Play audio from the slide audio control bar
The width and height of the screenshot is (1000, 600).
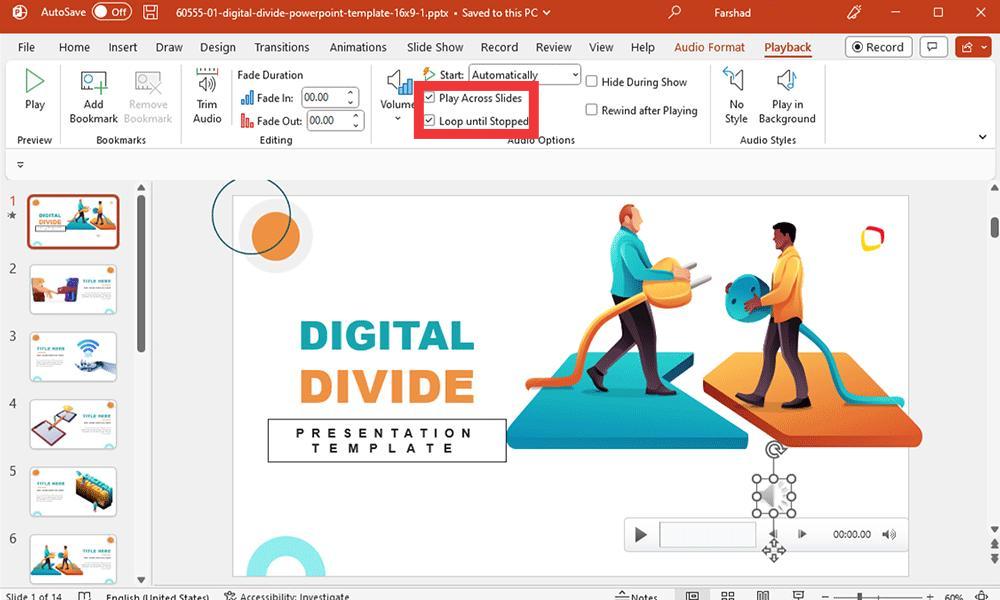(x=640, y=534)
